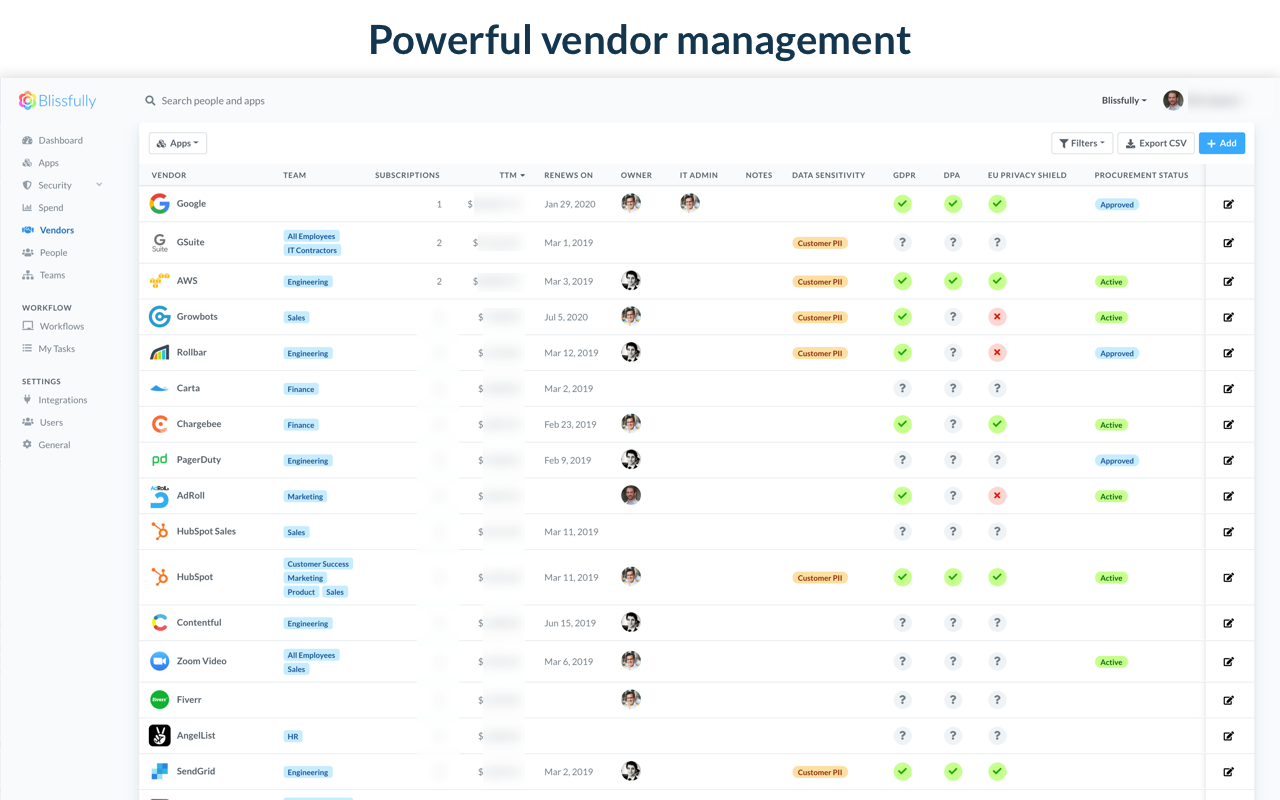Screen dimensions: 1280x800
Task: Click the Google IT admin avatar
Action: coord(690,203)
